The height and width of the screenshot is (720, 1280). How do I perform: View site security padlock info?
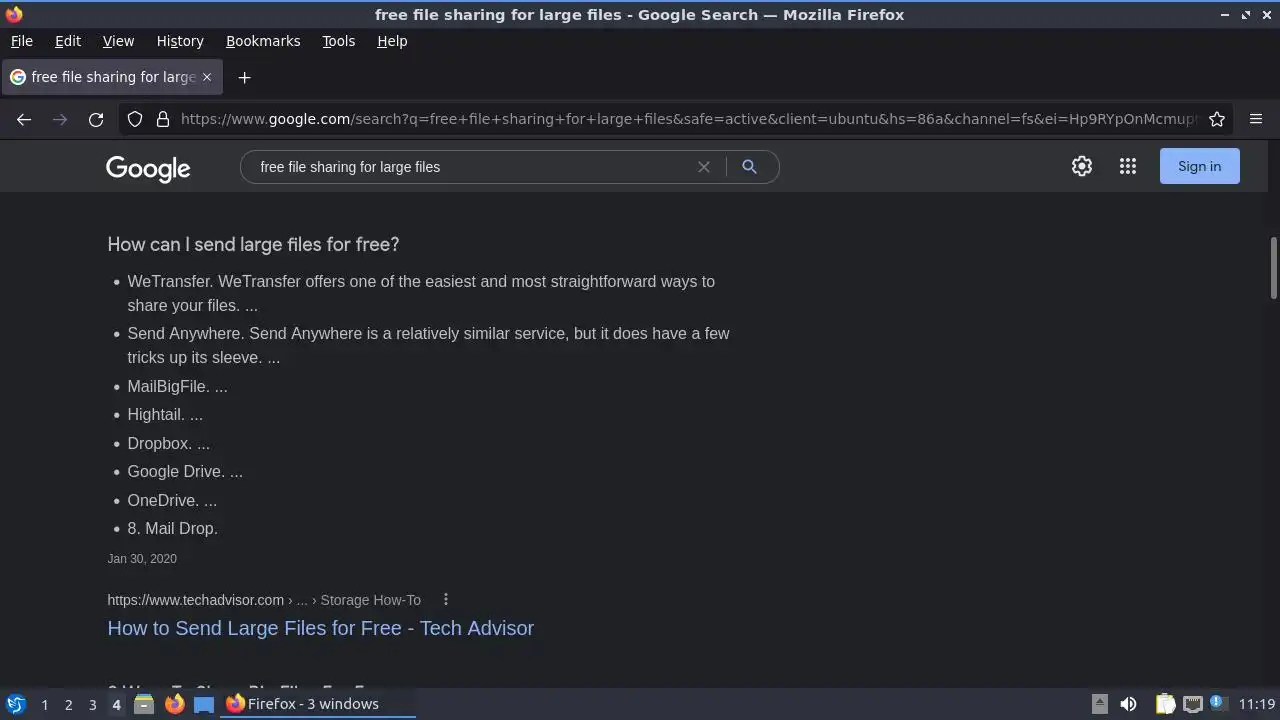[163, 119]
